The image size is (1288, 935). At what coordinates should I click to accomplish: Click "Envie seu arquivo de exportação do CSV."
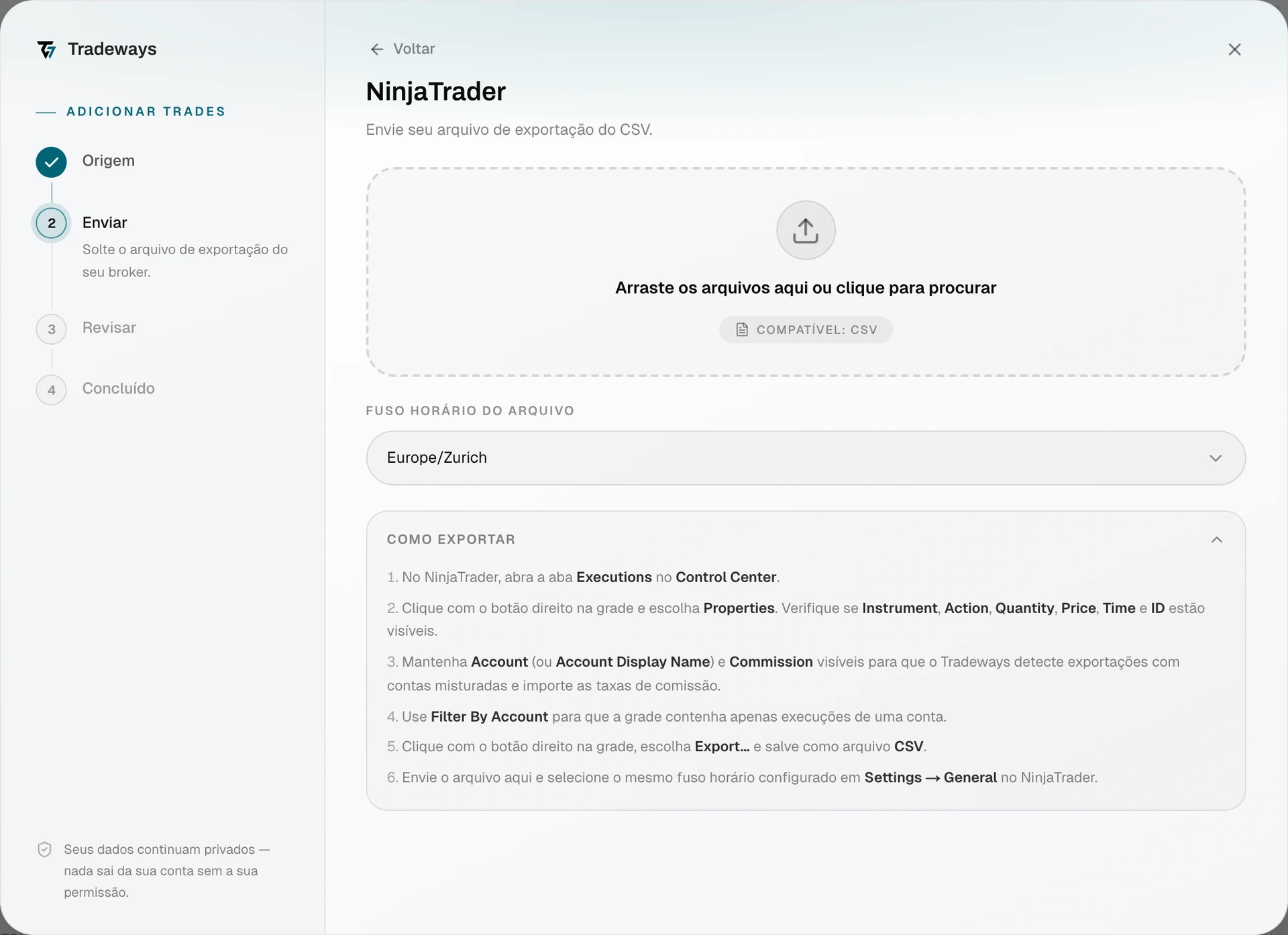tap(509, 129)
